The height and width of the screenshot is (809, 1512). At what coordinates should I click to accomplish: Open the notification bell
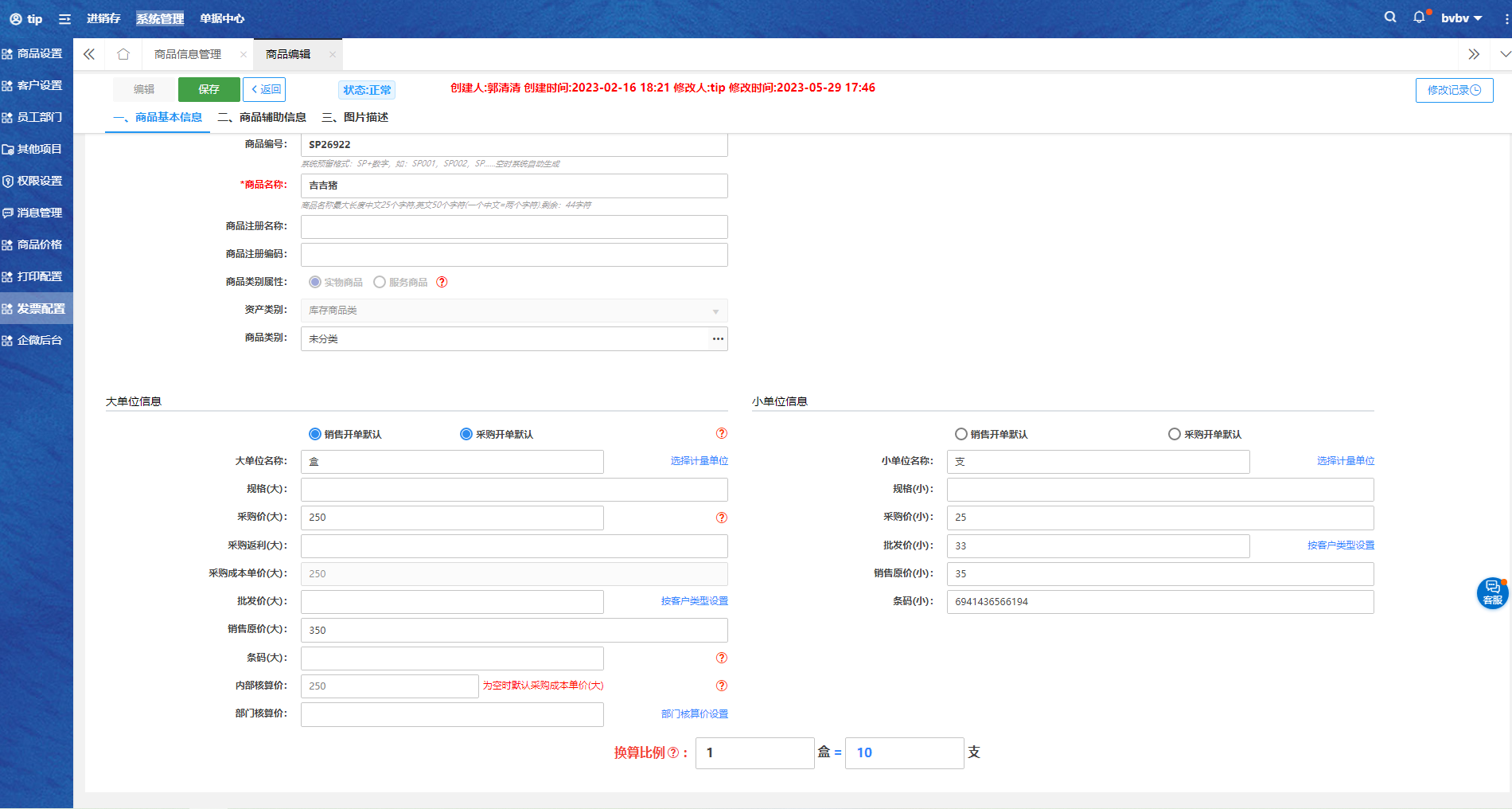click(1419, 18)
